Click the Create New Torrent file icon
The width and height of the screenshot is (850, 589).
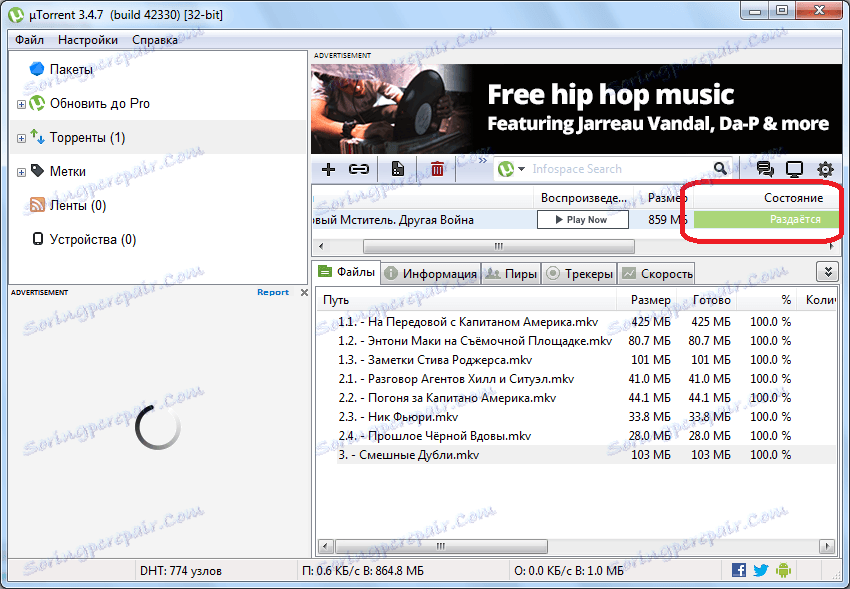398,170
